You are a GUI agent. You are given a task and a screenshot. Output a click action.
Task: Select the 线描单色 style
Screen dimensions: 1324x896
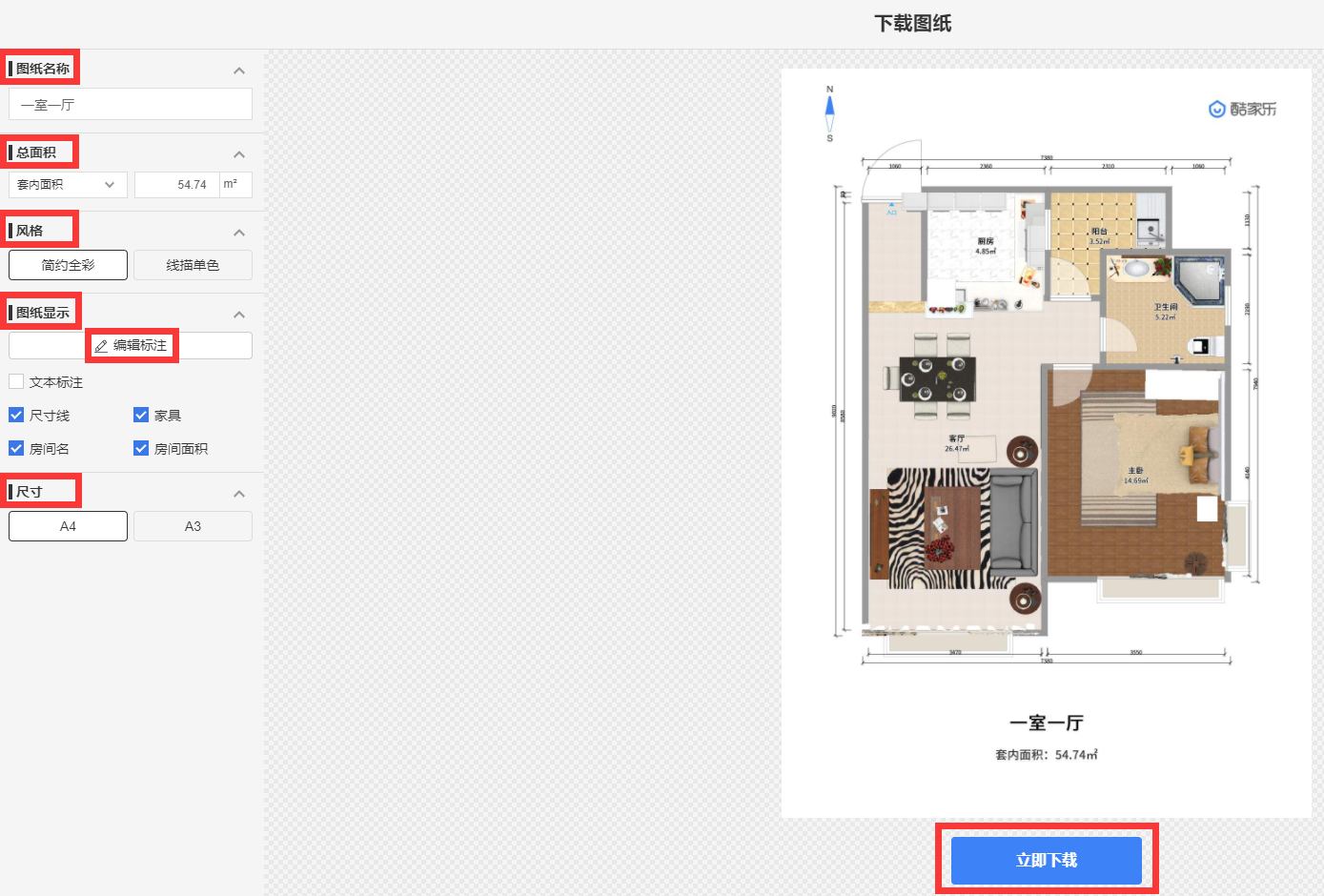[193, 265]
